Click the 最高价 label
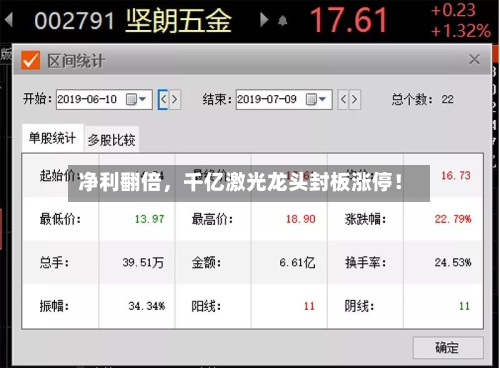 coord(212,219)
